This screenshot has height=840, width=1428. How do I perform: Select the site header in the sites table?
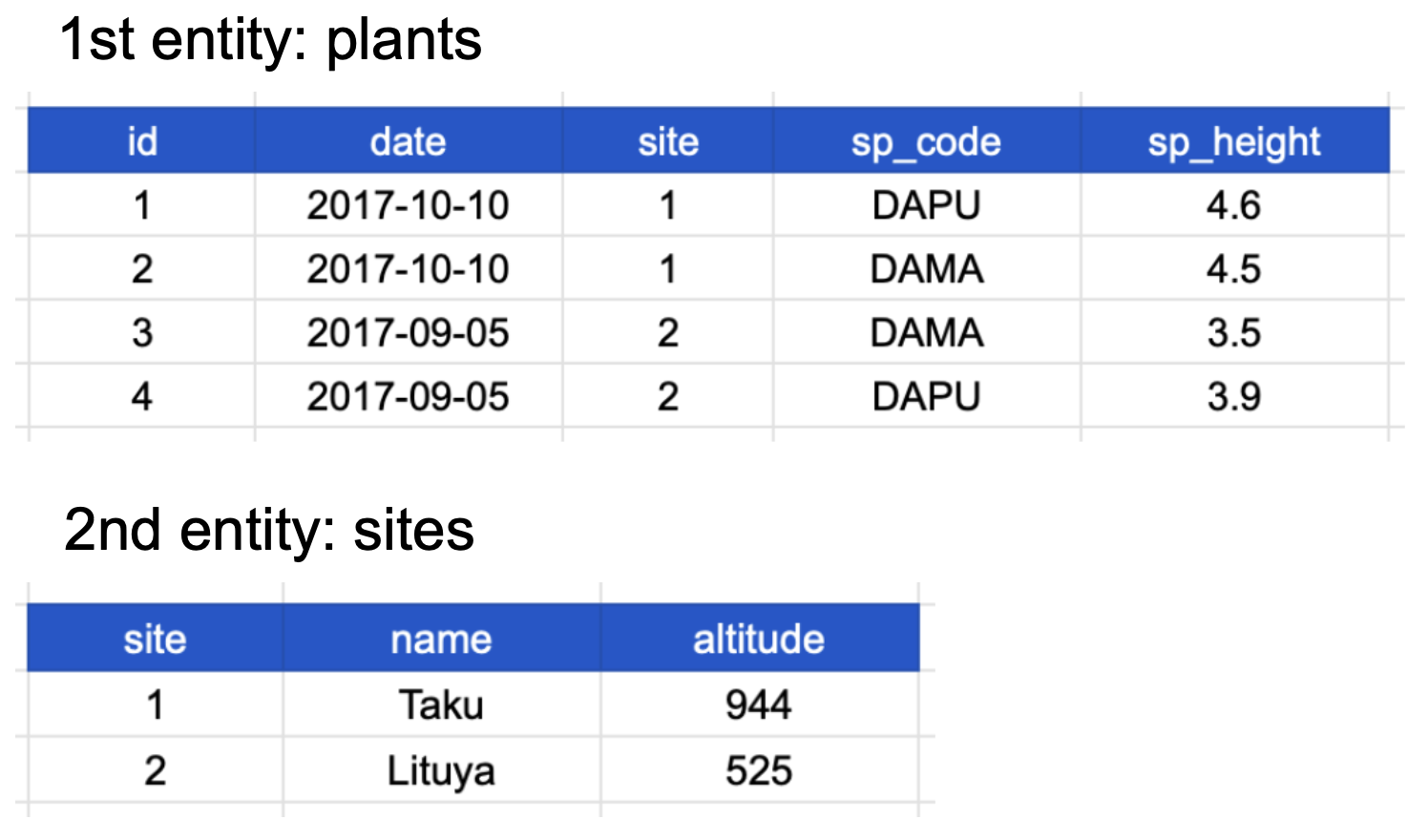tap(155, 639)
